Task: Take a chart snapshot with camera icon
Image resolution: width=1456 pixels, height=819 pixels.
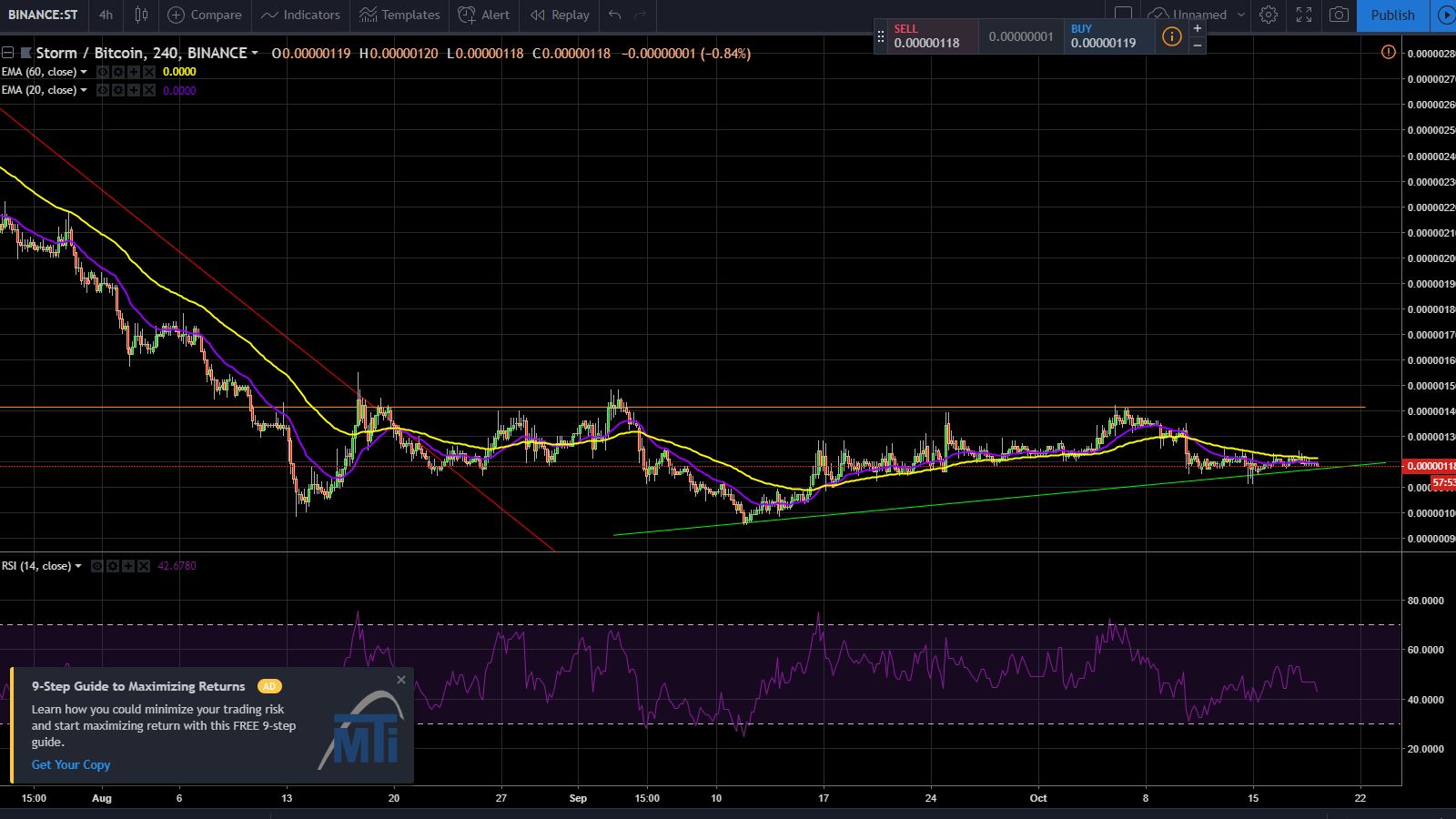Action: pos(1339,15)
